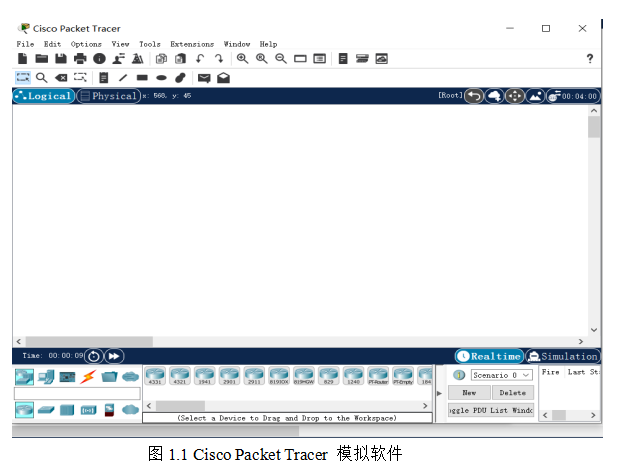Open the Tools menu

pos(150,44)
